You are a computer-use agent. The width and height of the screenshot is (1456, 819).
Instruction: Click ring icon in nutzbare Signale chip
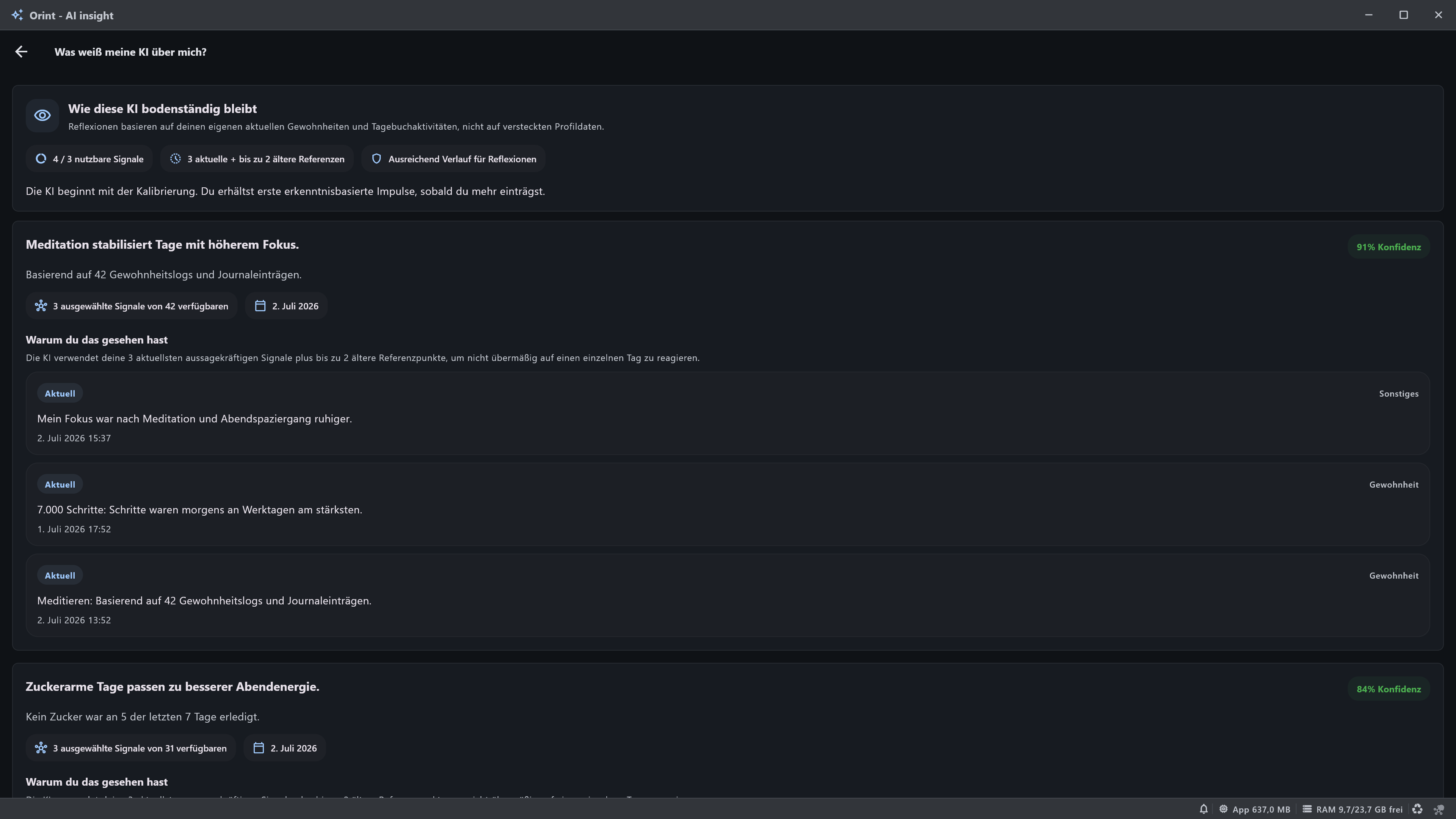tap(41, 159)
